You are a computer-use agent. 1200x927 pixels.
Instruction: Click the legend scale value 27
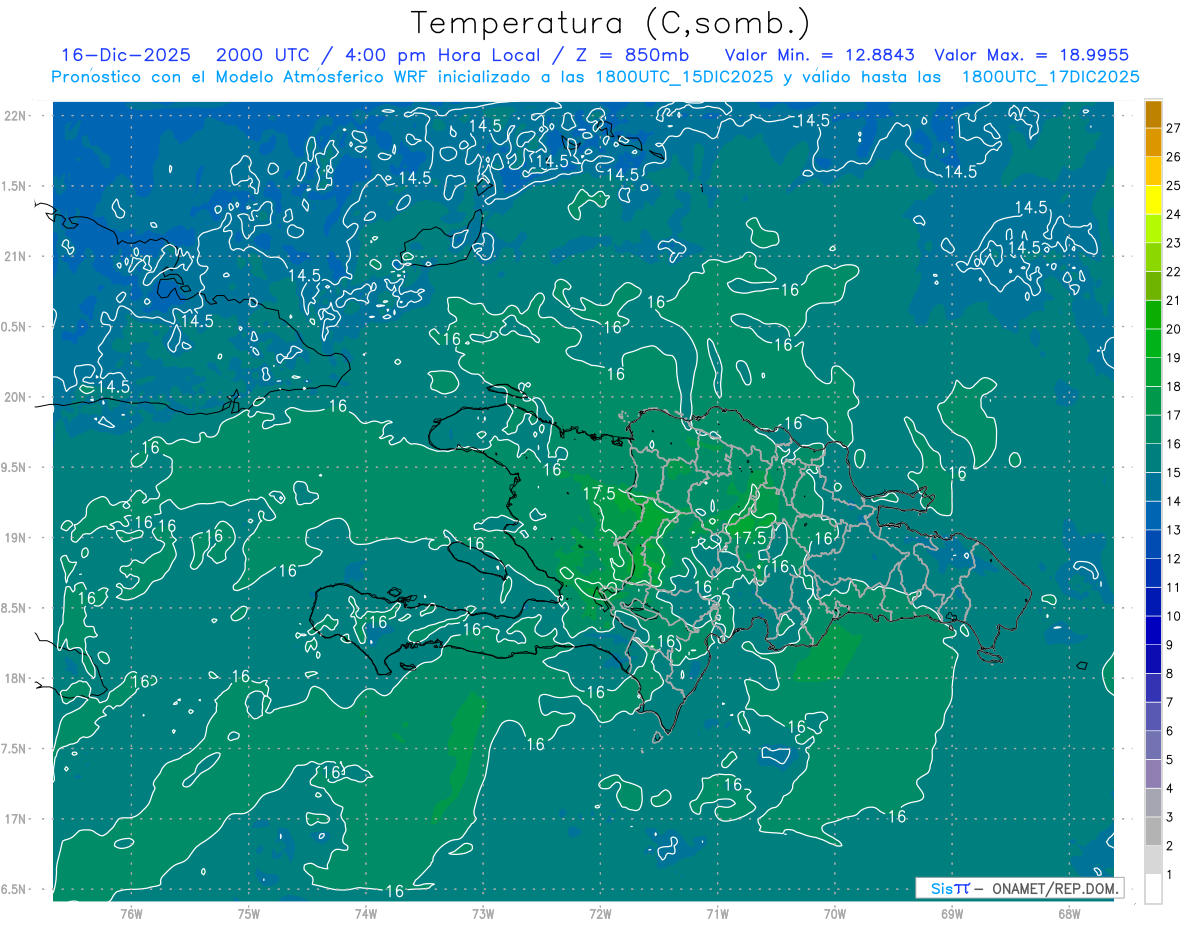point(1173,128)
